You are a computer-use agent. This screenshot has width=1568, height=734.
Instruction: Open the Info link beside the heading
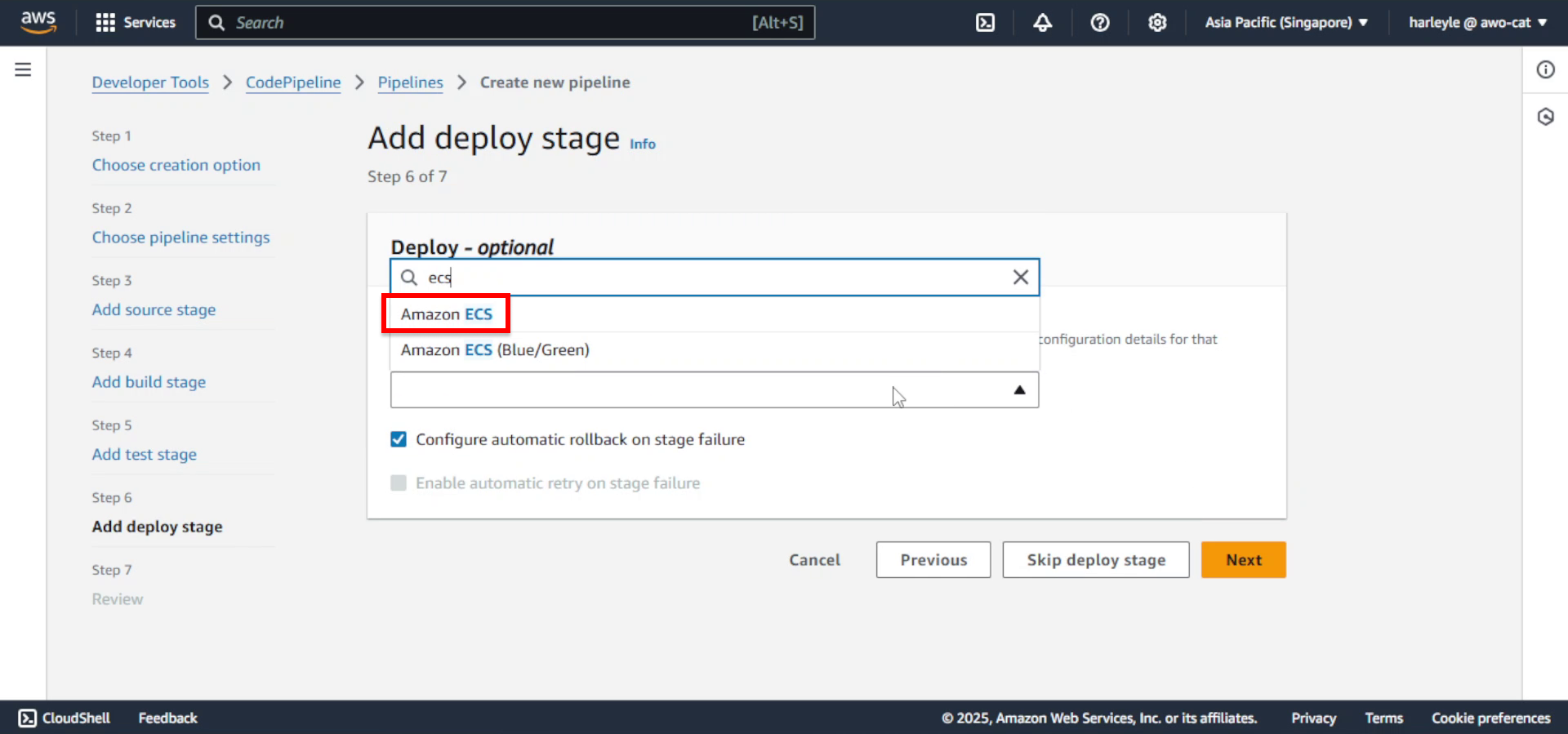pyautogui.click(x=643, y=145)
